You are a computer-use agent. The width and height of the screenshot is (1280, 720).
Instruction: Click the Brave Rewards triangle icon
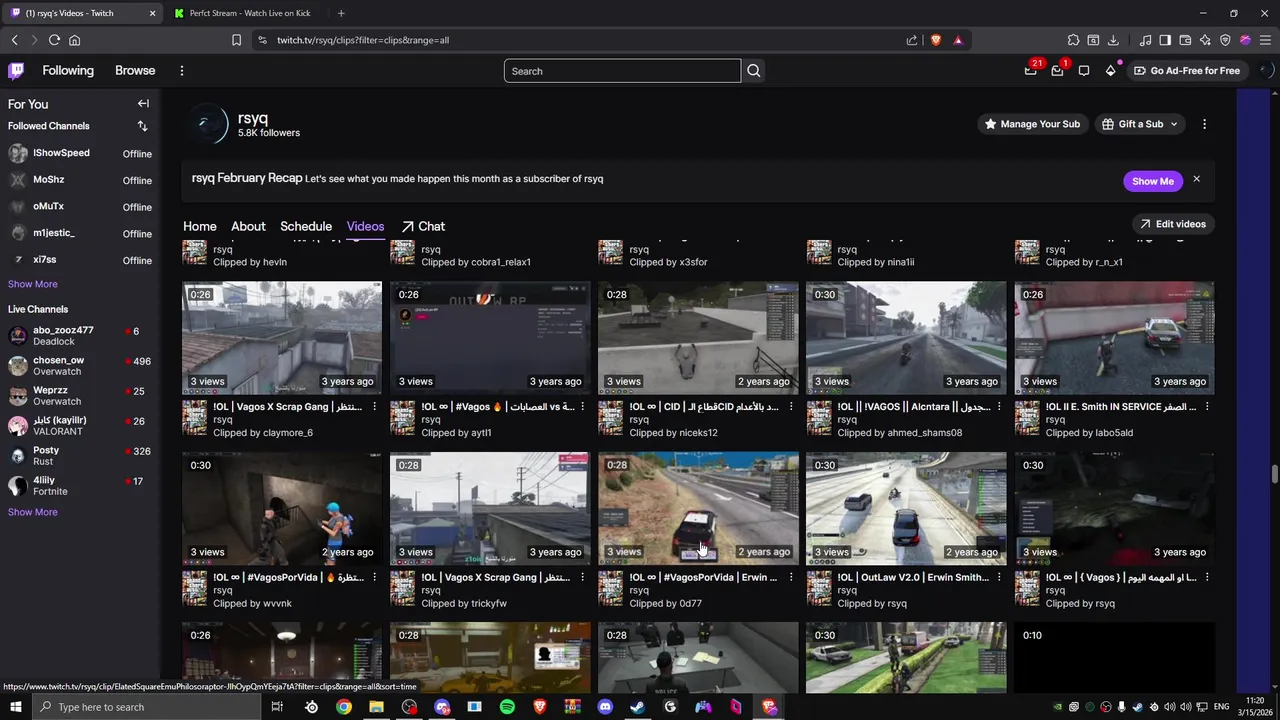(x=958, y=40)
